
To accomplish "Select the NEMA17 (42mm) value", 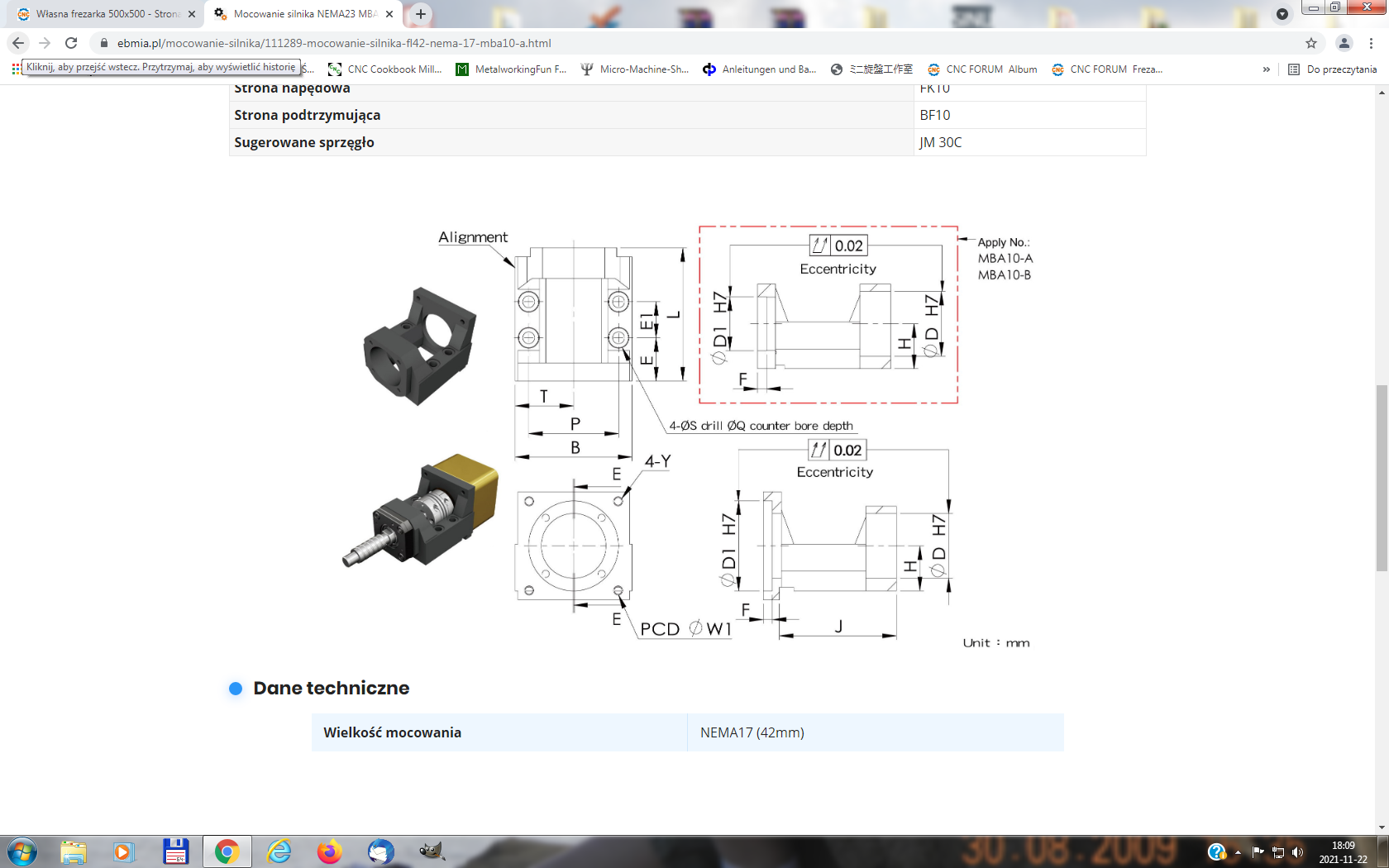I will [x=752, y=732].
